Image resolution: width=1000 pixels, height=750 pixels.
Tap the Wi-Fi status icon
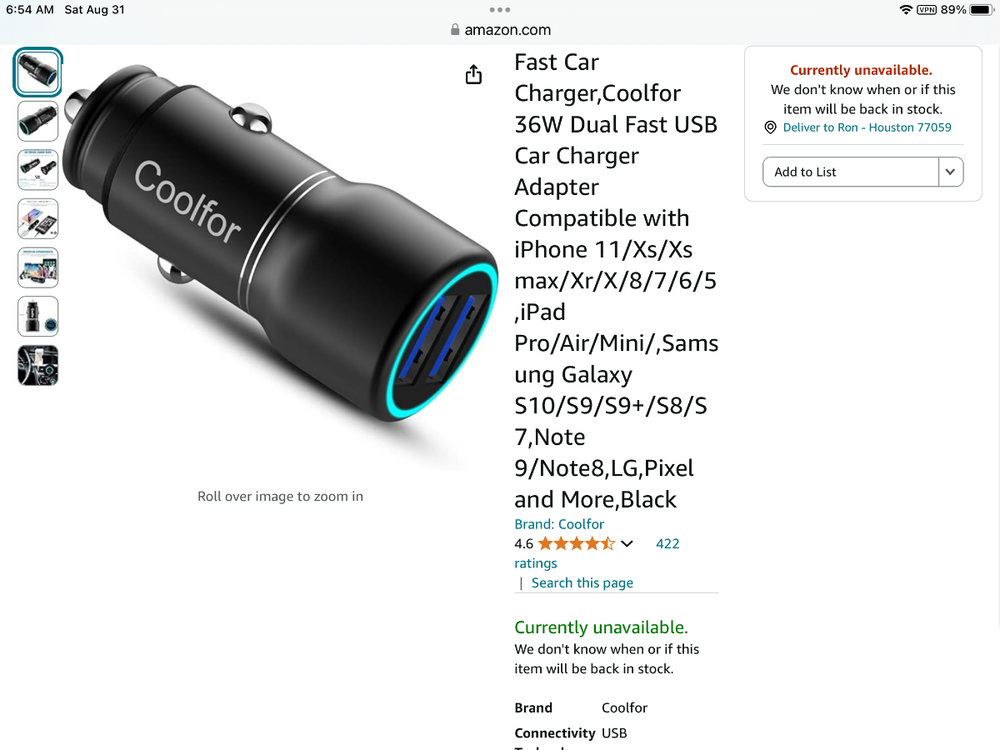906,9
